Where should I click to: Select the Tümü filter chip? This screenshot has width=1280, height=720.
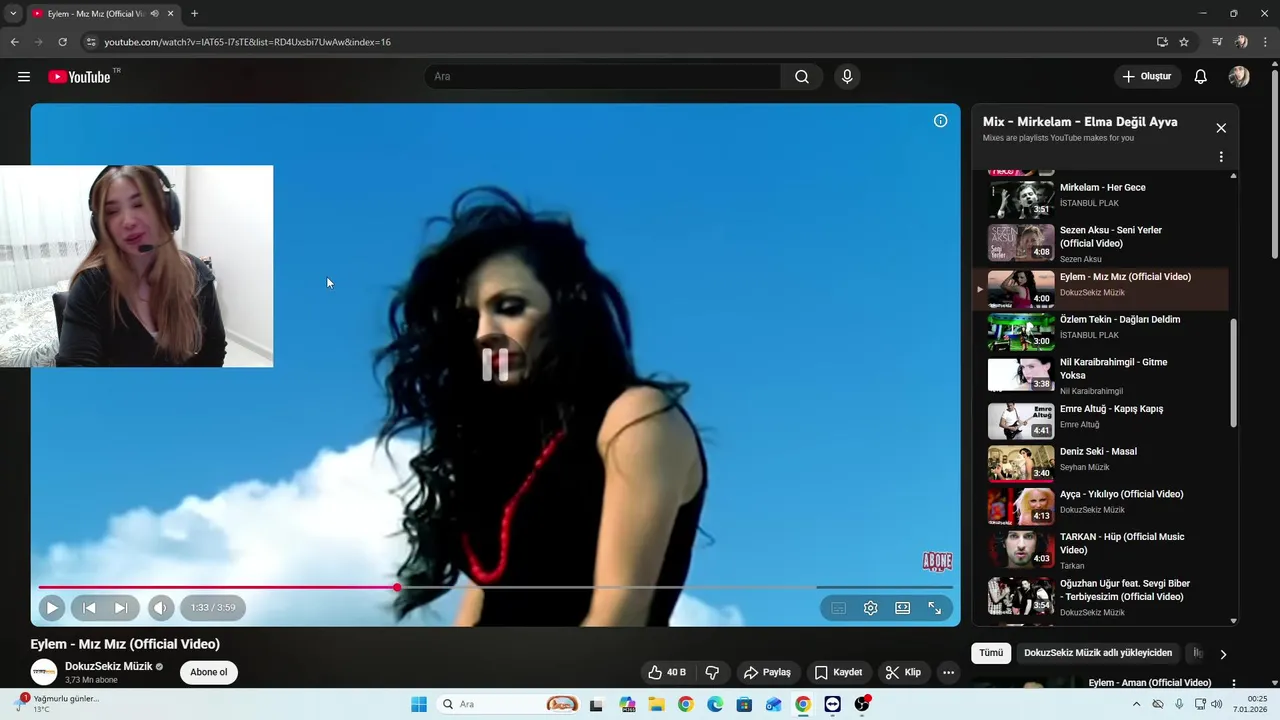pos(991,653)
